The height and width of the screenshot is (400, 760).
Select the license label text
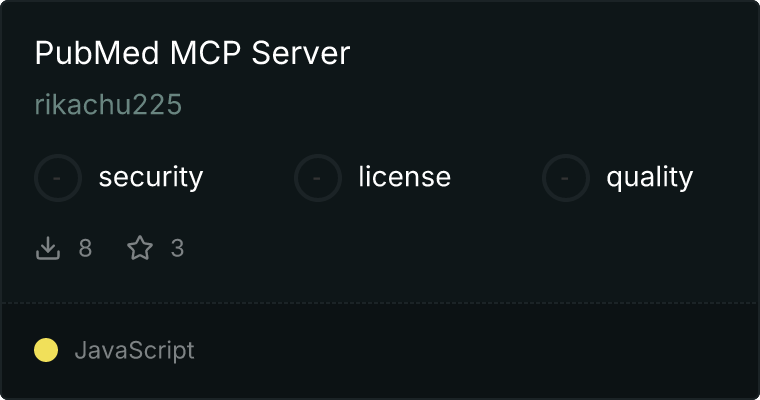[405, 176]
